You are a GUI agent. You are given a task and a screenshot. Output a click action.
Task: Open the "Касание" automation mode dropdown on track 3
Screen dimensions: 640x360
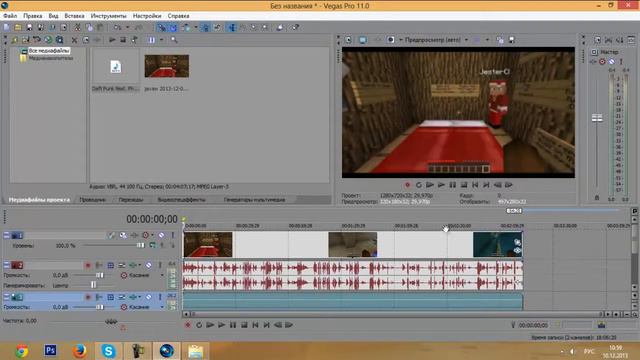coord(162,307)
